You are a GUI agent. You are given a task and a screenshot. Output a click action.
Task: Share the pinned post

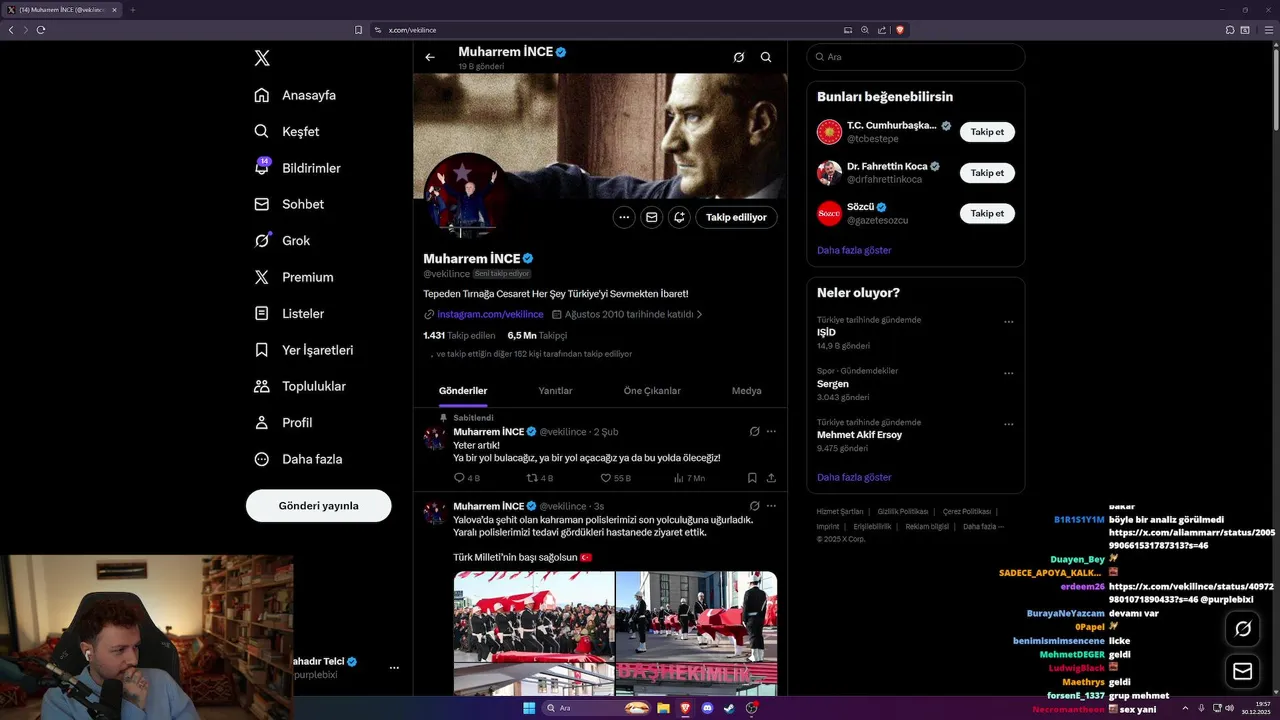[x=771, y=478]
